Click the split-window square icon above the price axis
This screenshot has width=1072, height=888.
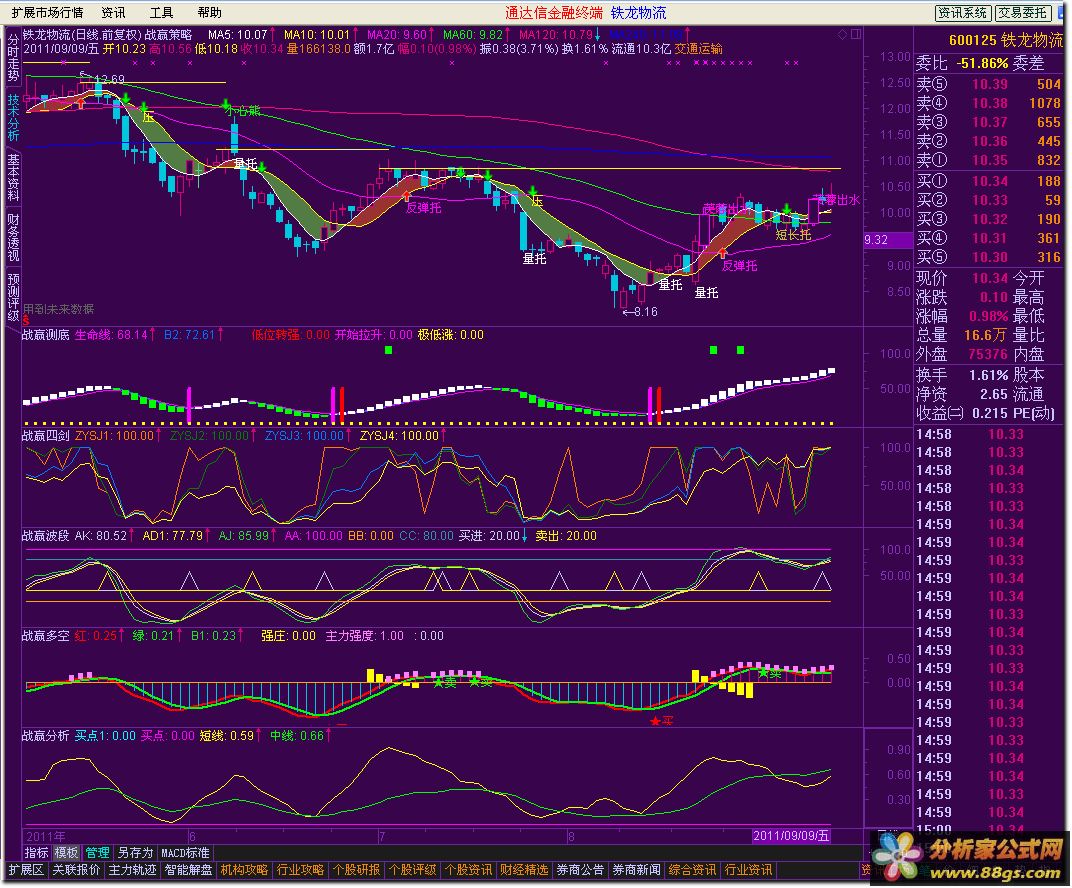(855, 34)
